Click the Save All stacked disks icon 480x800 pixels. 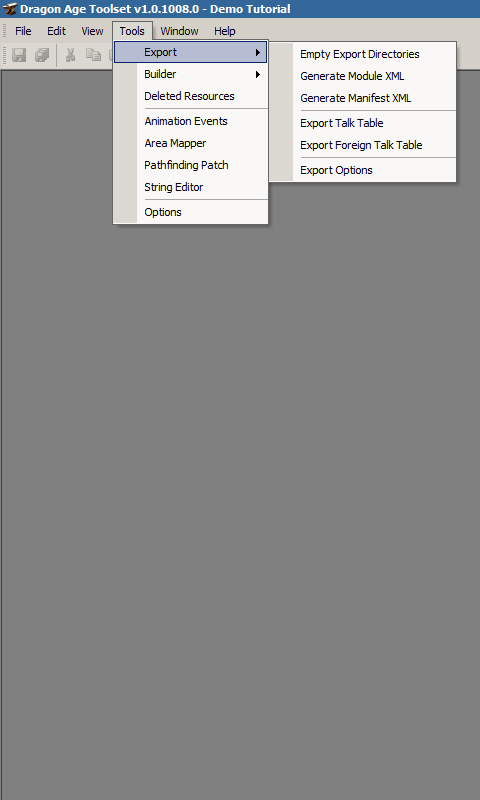point(42,55)
